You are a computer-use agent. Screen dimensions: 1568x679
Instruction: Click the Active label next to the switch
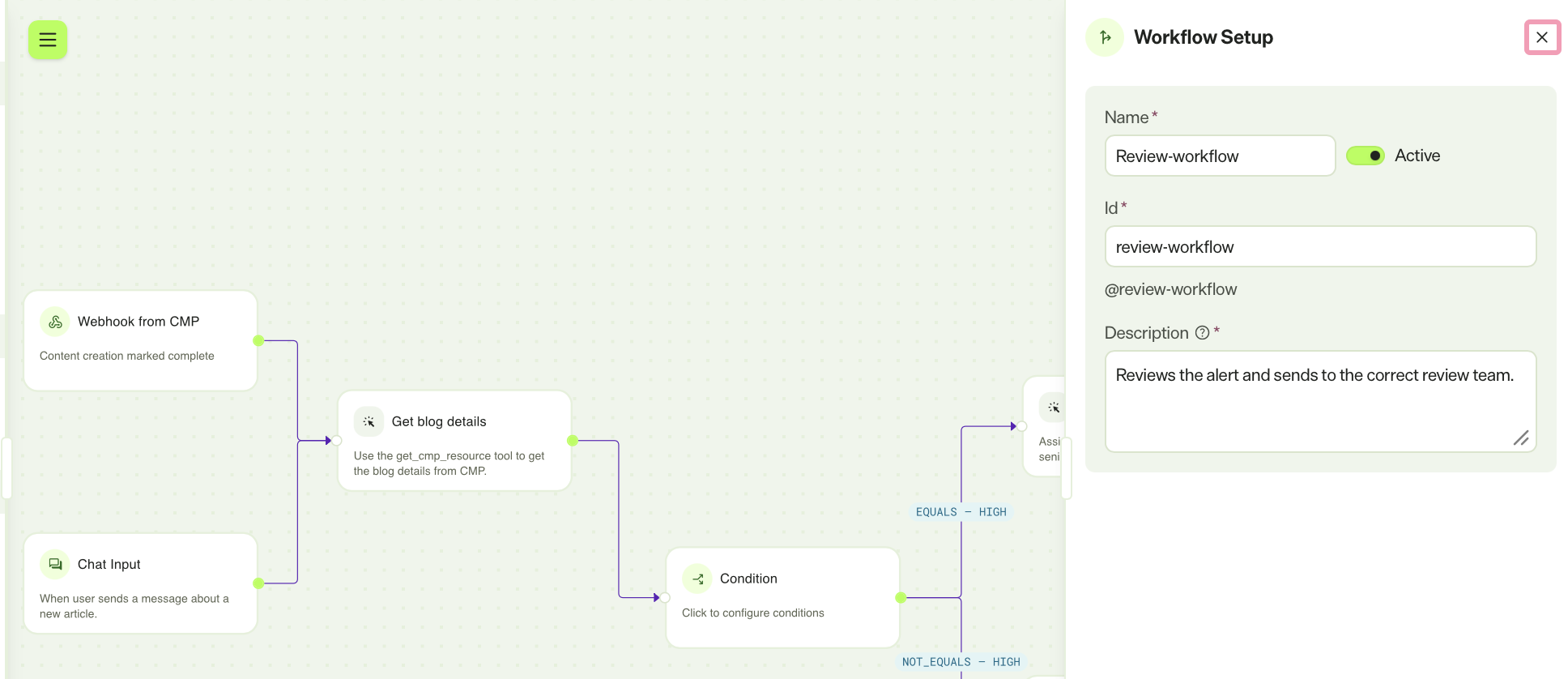1417,156
